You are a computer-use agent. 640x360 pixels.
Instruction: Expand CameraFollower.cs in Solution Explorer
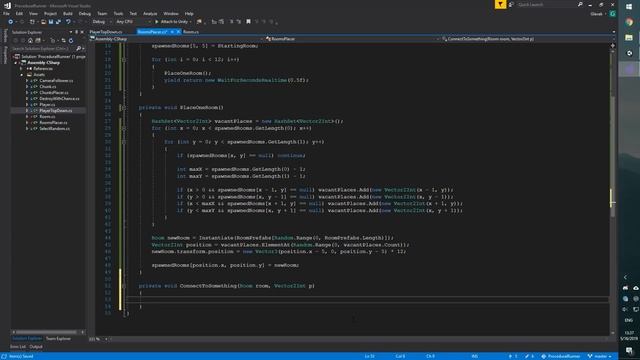pyautogui.click(x=27, y=81)
